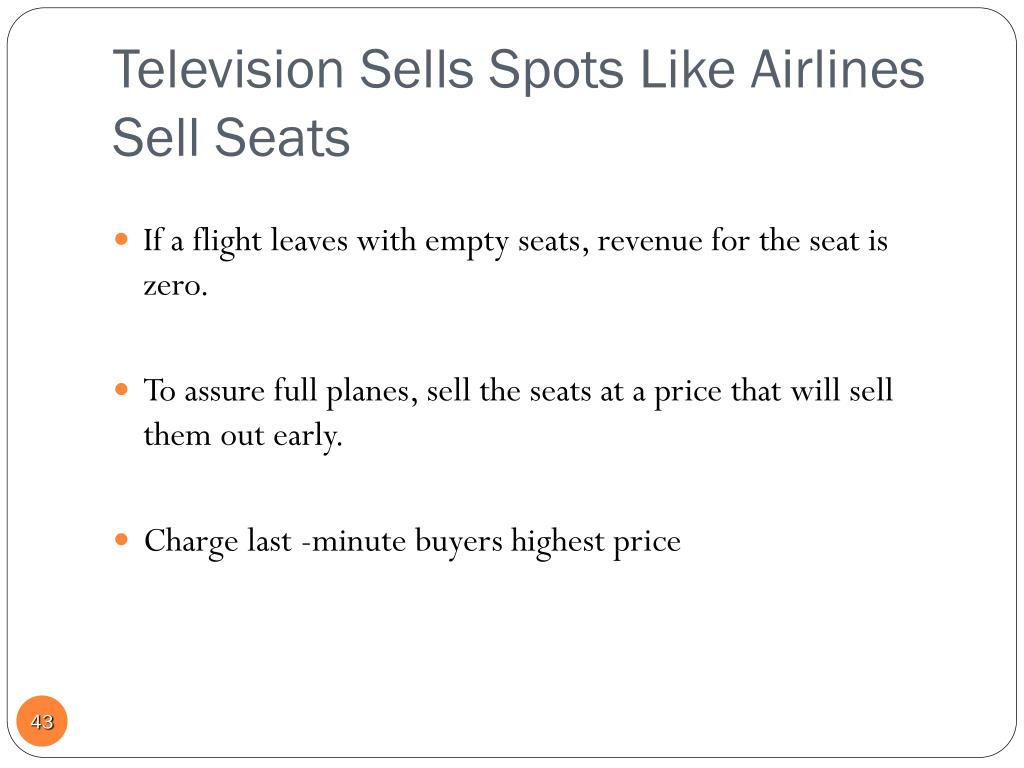Screen dimensions: 1024x768
Task: Click 'Charge last -minute buyers highest price'
Action: (x=412, y=542)
